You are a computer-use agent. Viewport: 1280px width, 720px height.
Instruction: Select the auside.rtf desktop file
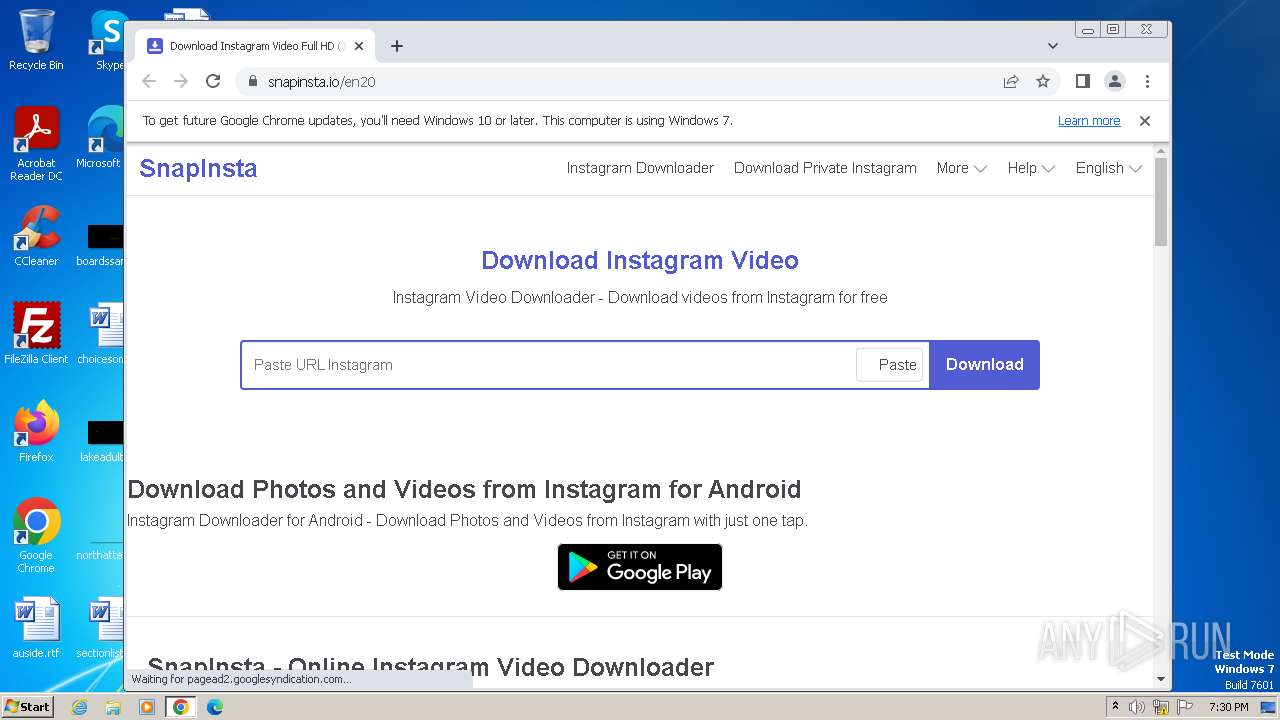click(36, 628)
